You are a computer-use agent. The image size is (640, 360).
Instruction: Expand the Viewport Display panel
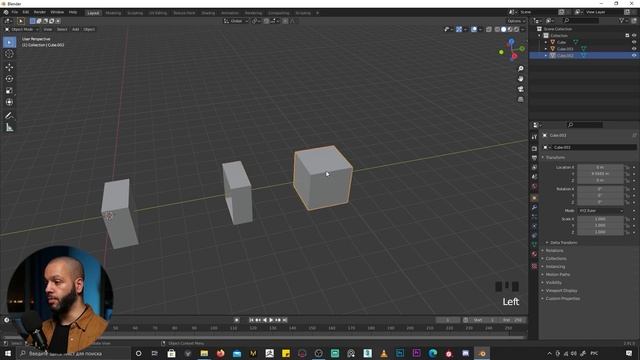[x=561, y=291]
